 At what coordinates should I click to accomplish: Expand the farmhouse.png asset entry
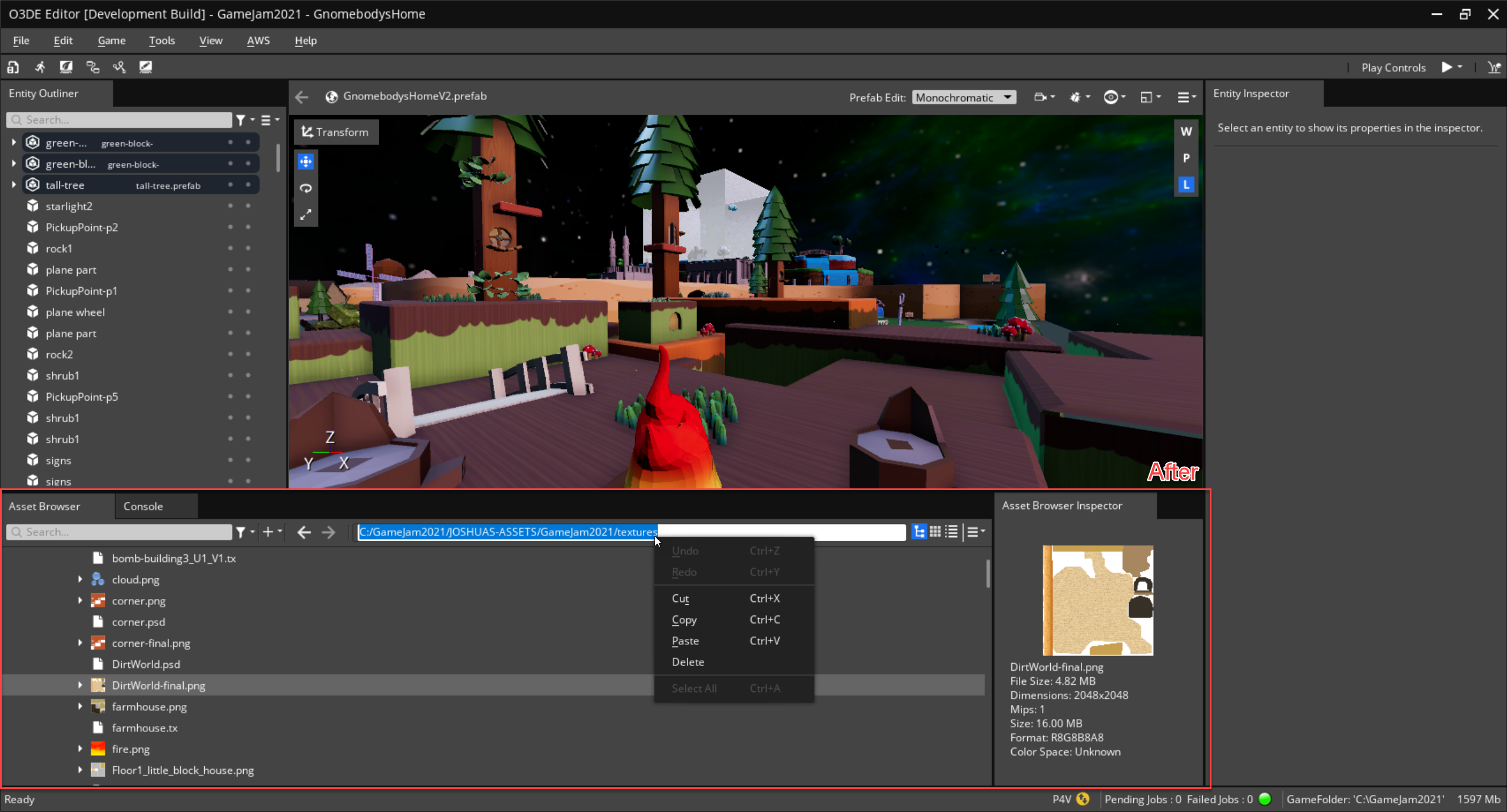point(80,706)
